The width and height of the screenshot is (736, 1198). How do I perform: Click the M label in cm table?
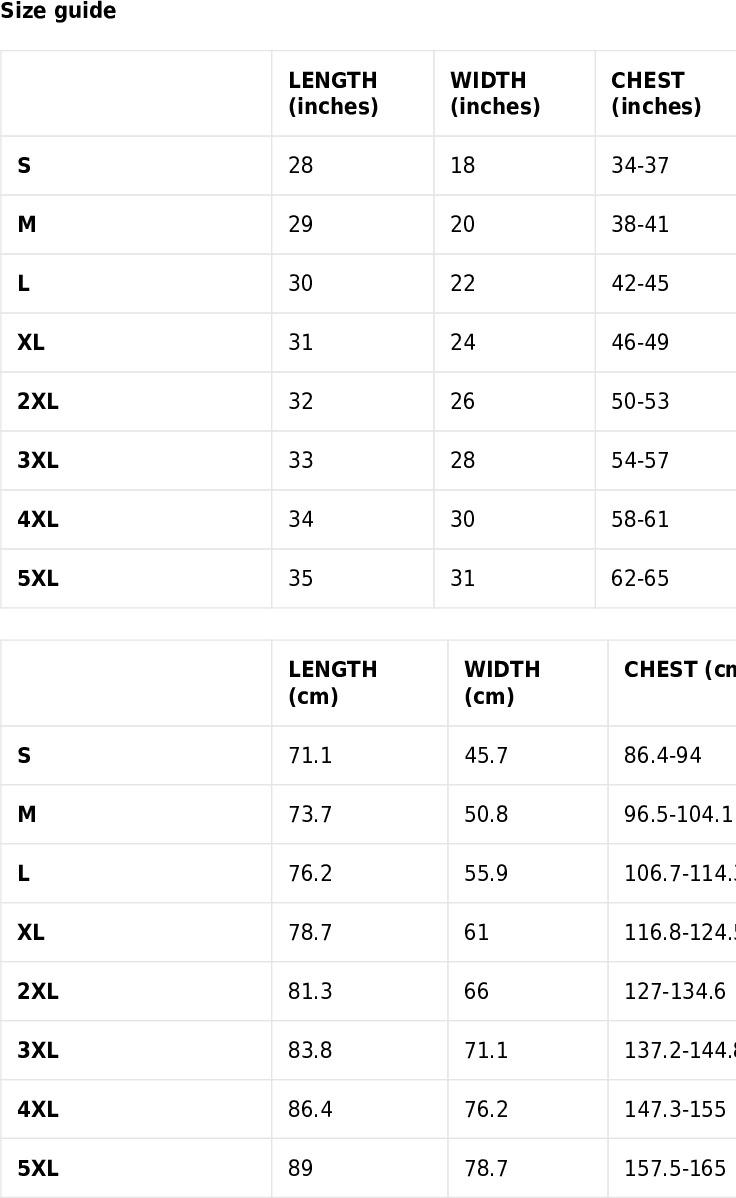click(27, 814)
